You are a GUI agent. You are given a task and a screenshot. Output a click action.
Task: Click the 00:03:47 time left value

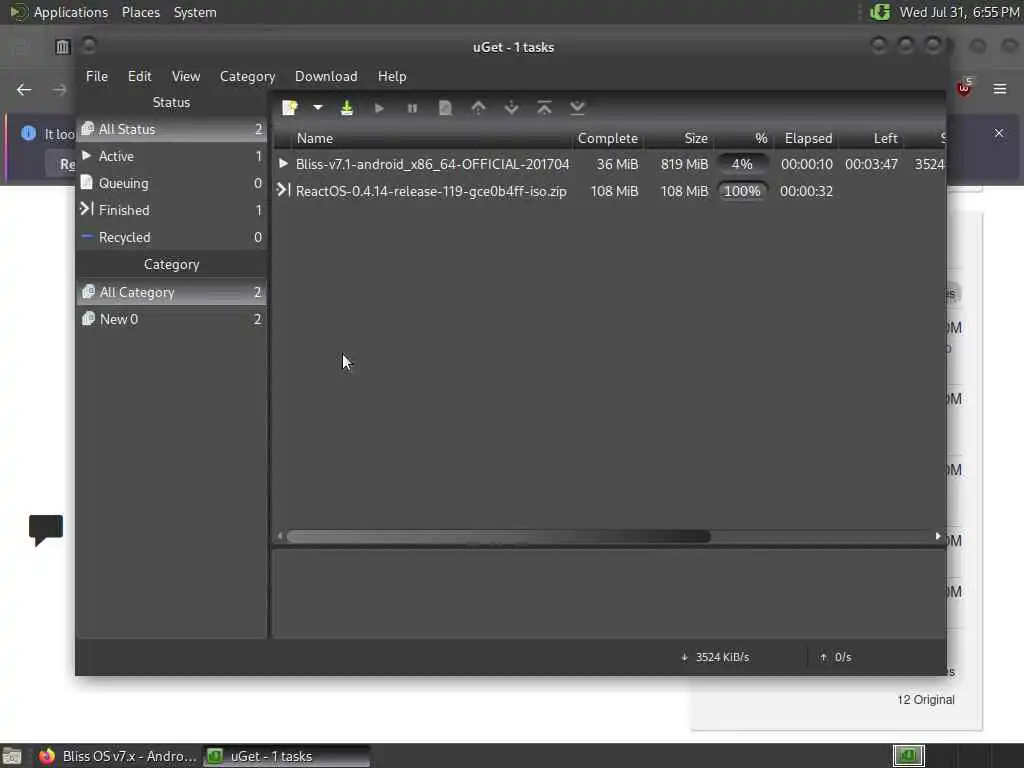tap(871, 164)
